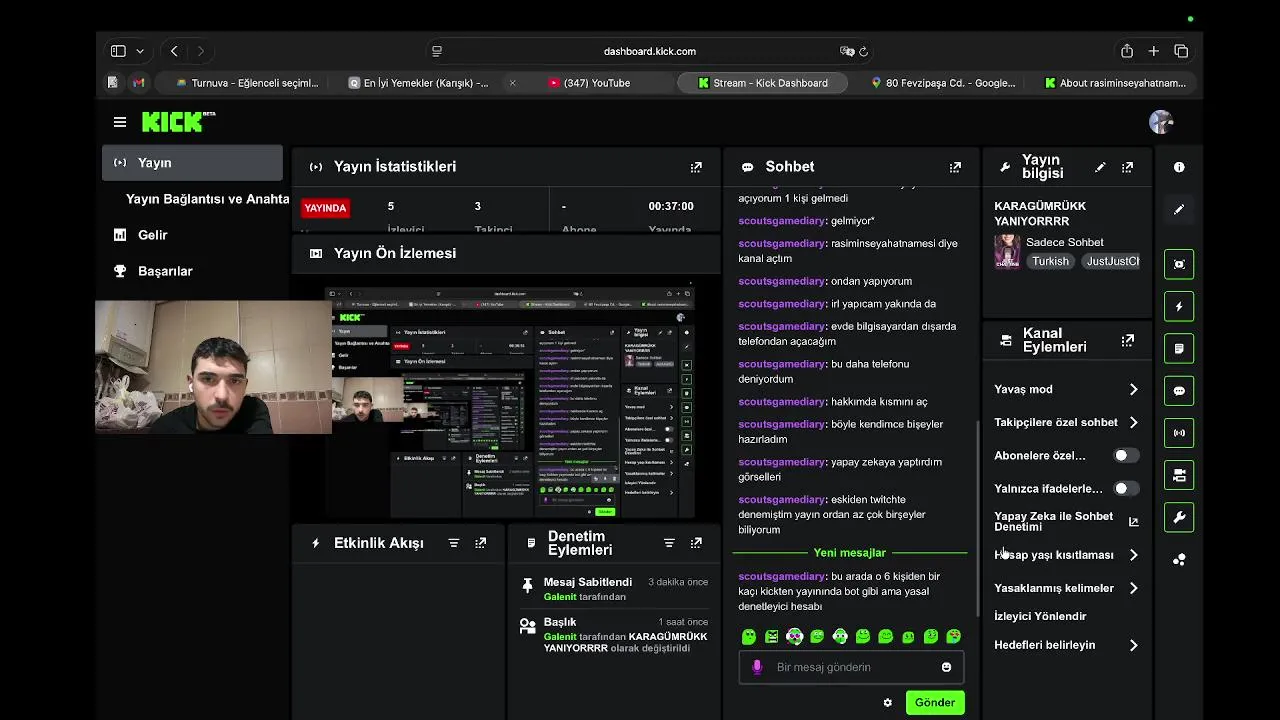Open a new Safari tab
This screenshot has height=720, width=1280.
1154,51
